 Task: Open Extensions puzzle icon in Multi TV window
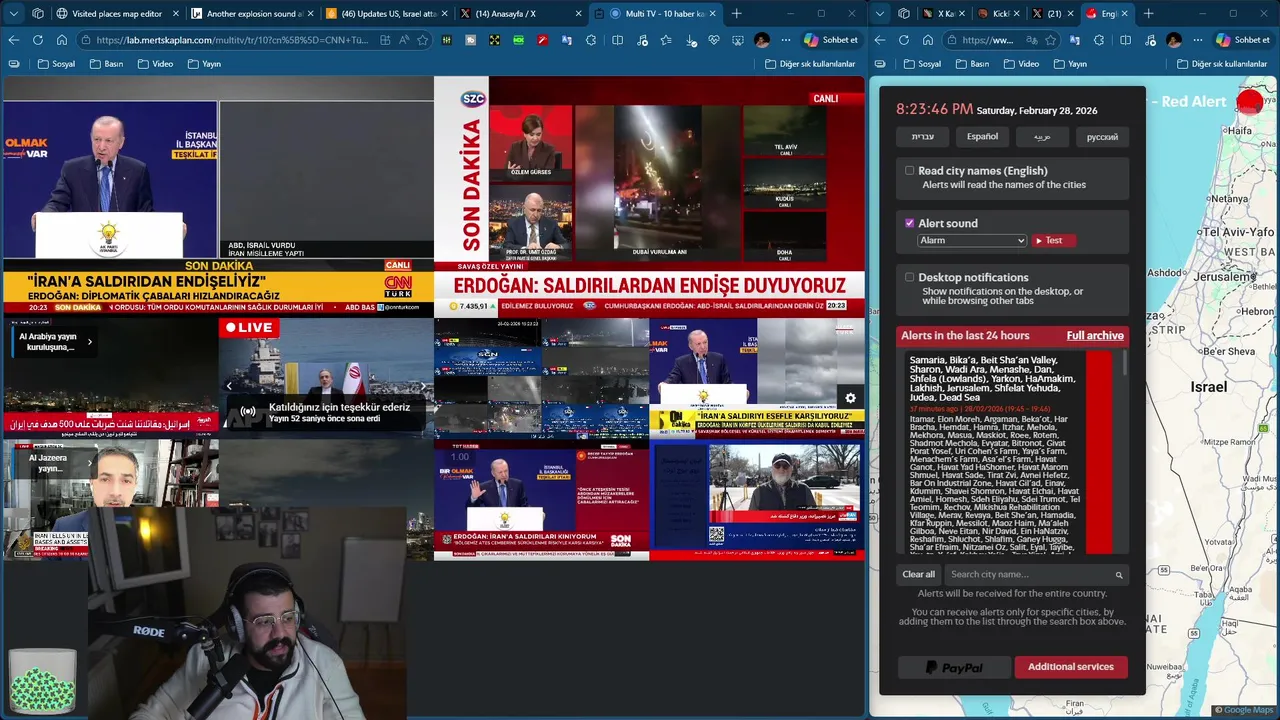point(591,40)
